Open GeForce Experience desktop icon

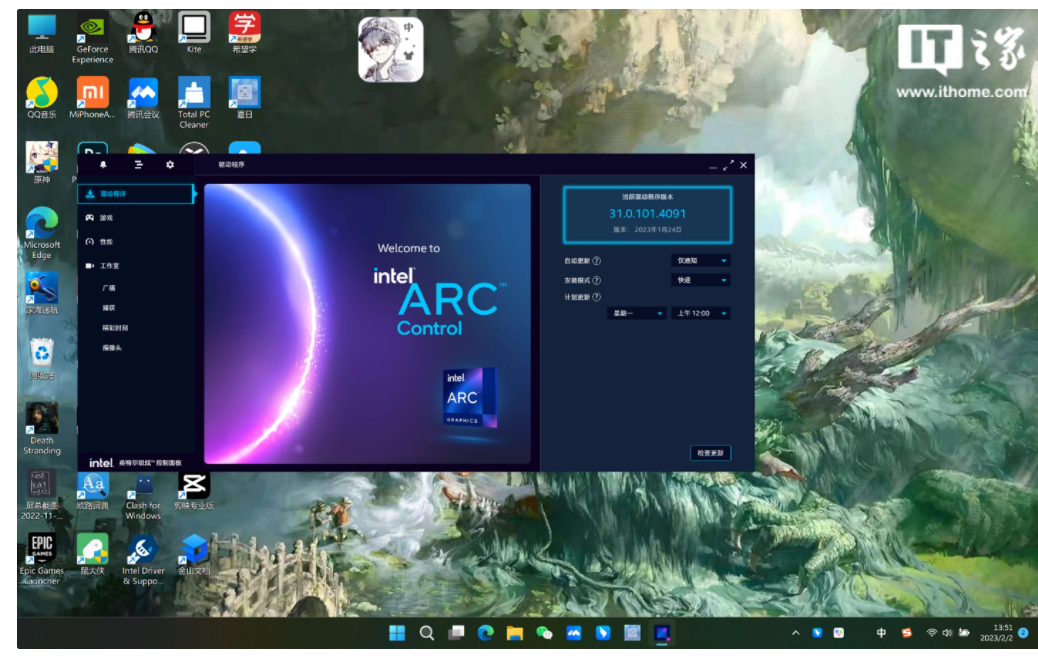pyautogui.click(x=92, y=38)
